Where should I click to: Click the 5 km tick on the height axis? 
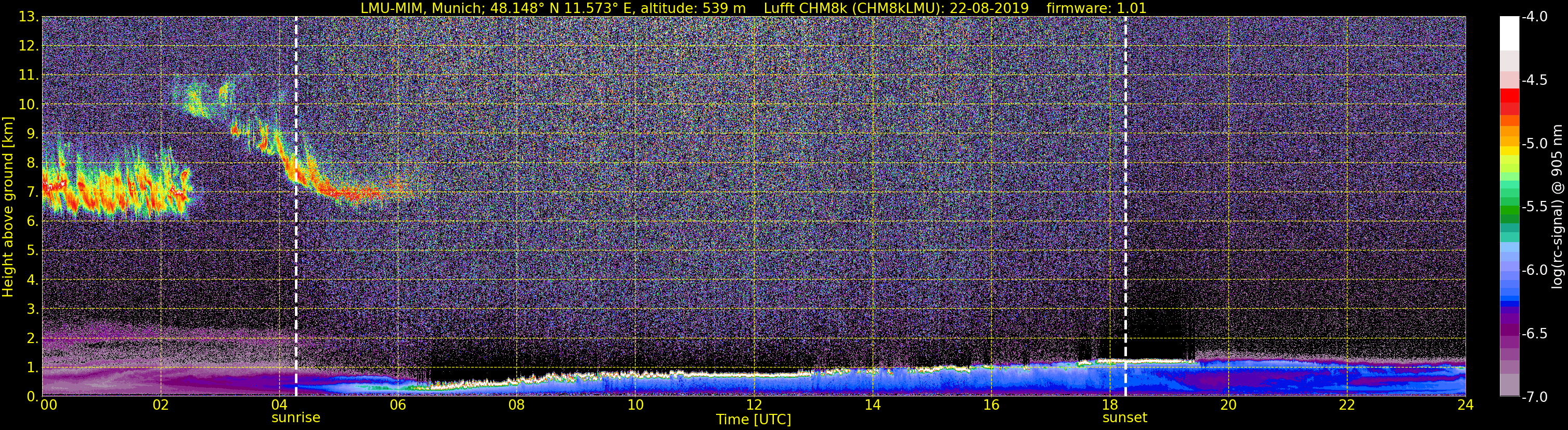33,251
